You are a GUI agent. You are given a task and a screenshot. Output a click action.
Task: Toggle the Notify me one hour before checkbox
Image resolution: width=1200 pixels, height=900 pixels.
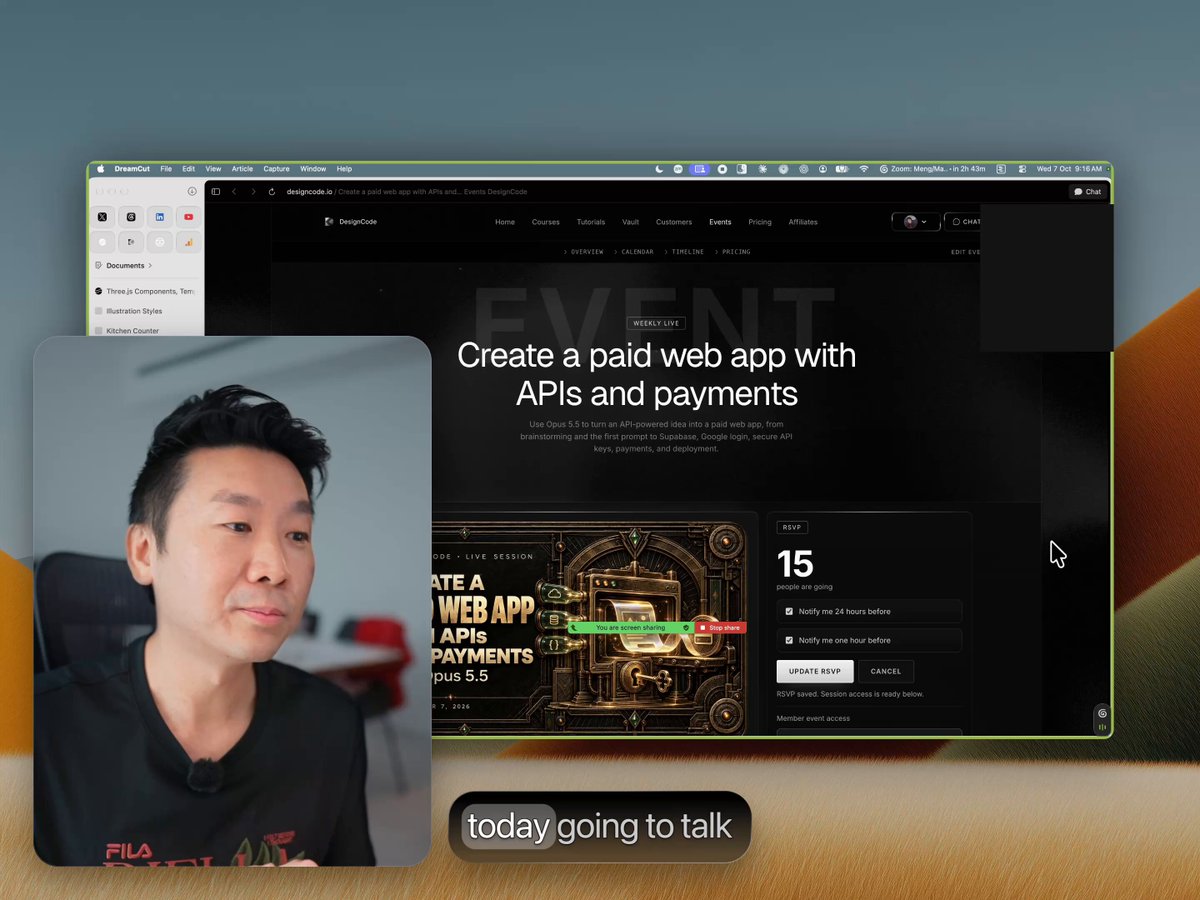click(789, 640)
